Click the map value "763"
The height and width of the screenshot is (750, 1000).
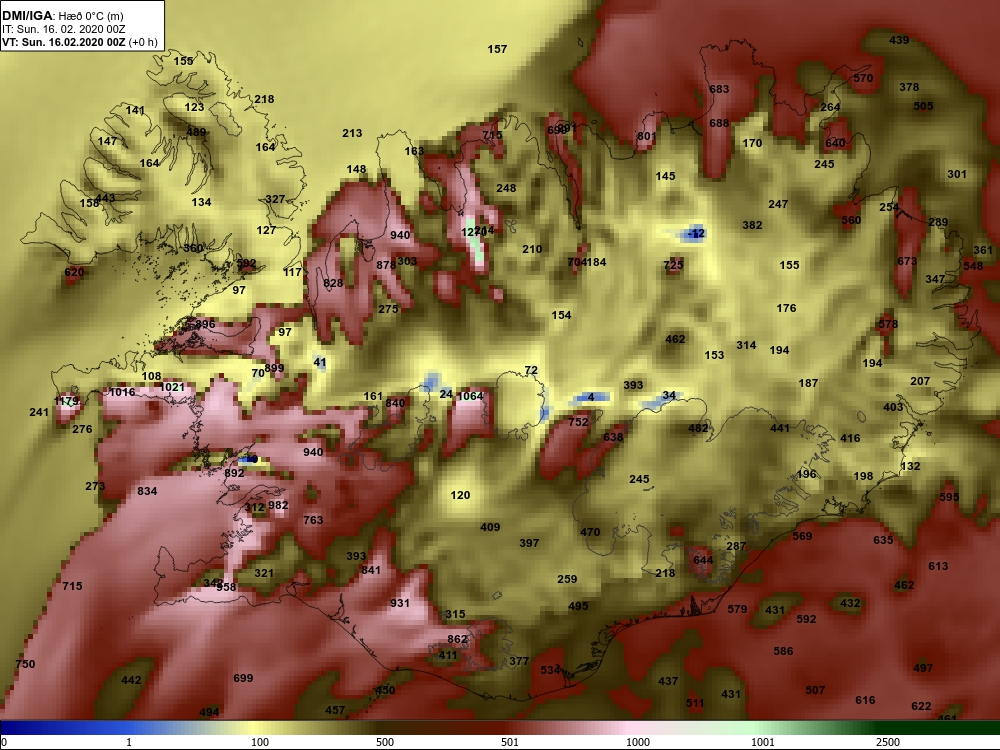(x=313, y=520)
